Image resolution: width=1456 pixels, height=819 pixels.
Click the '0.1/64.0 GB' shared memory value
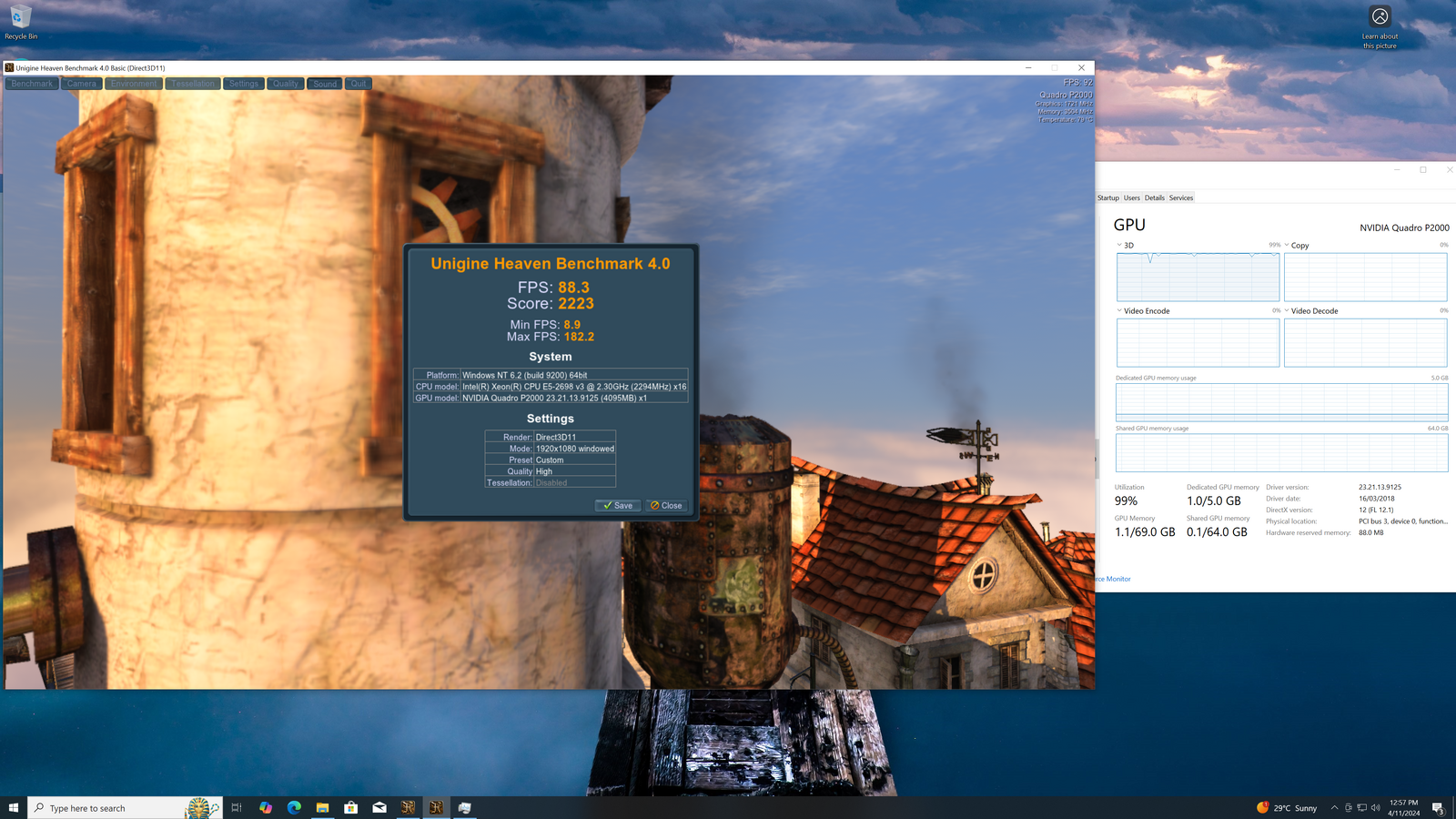click(1217, 531)
